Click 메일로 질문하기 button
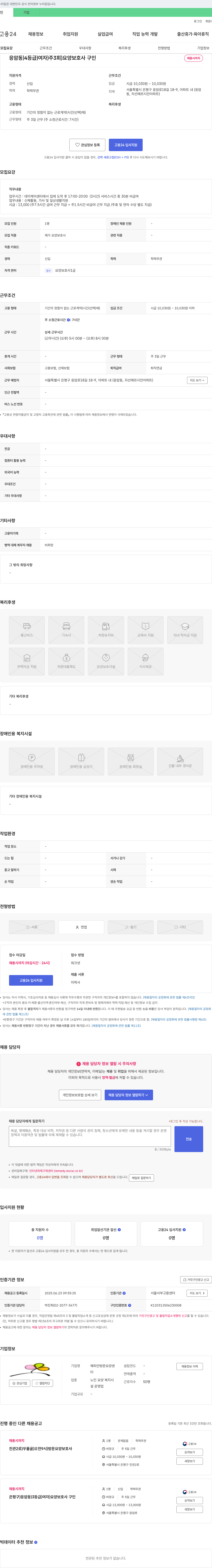Screen dimensions: 212x1568 tap(142, 1178)
